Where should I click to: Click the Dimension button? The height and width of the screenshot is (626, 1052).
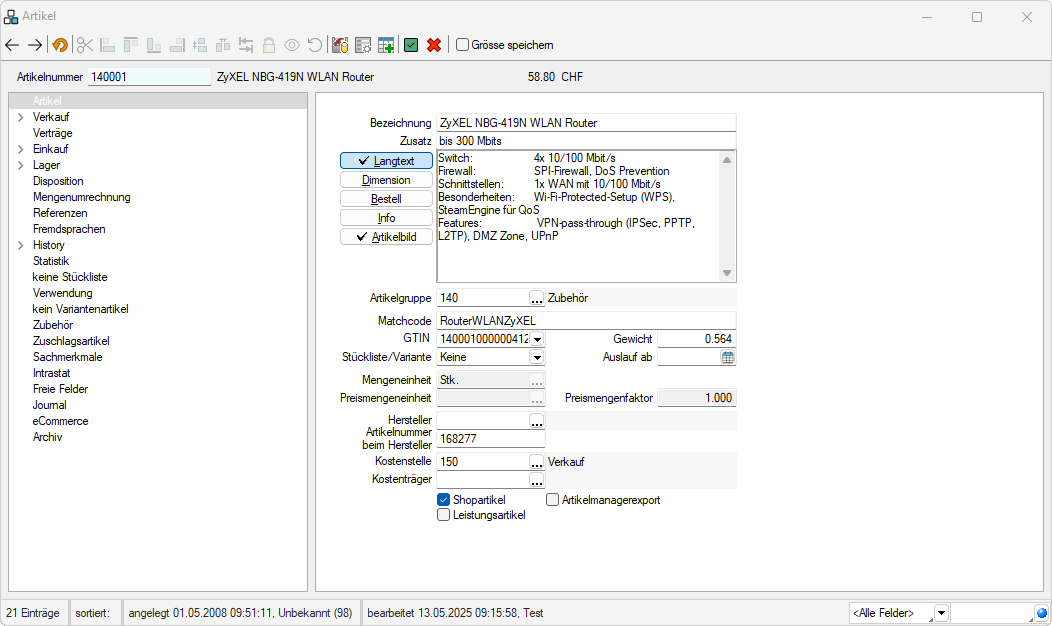click(386, 180)
